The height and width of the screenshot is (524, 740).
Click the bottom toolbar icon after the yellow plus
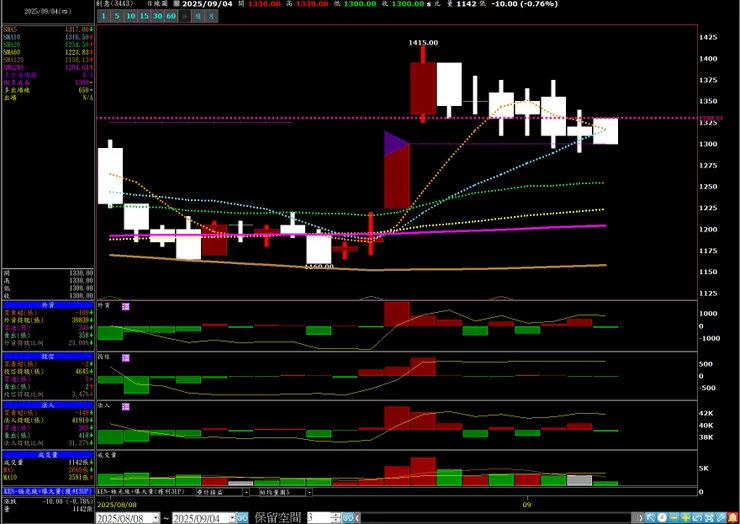point(698,518)
